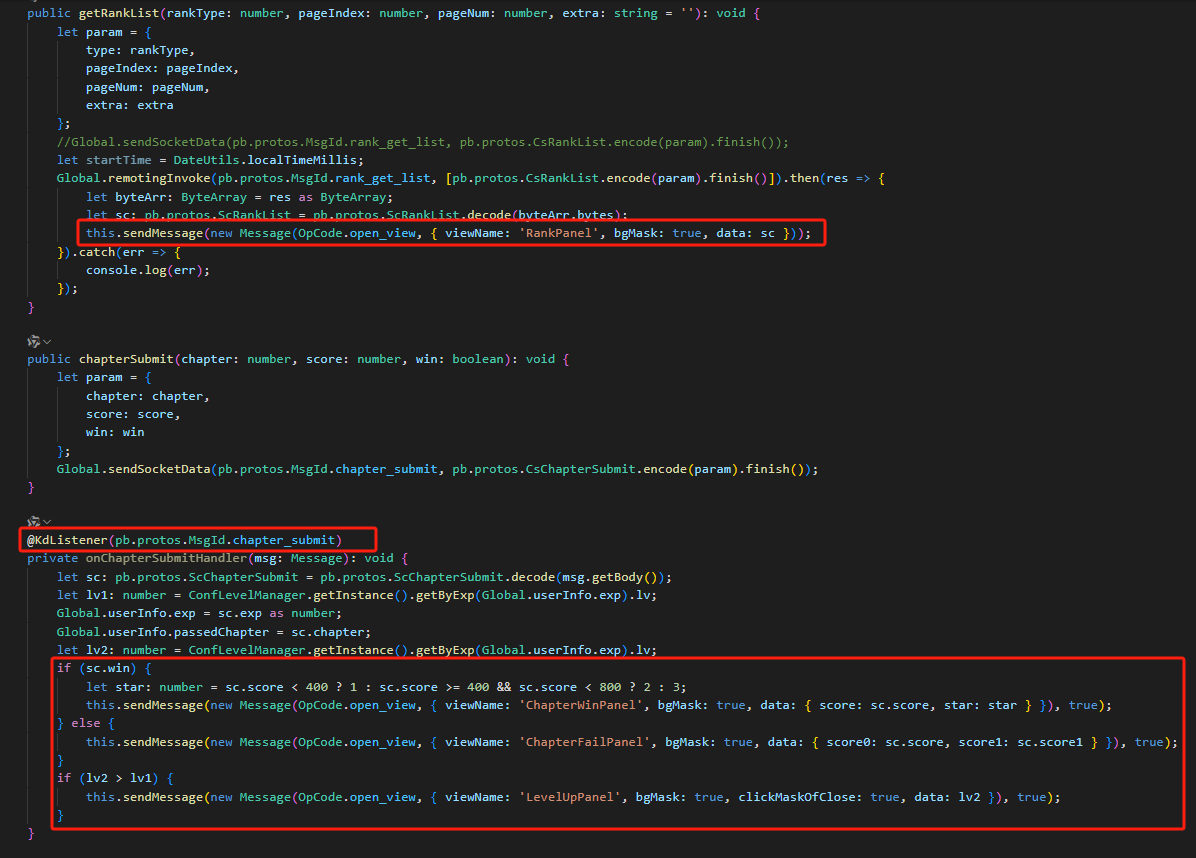Click the "star: number" declaration
Viewport: 1196px width, 858px height.
click(x=159, y=687)
